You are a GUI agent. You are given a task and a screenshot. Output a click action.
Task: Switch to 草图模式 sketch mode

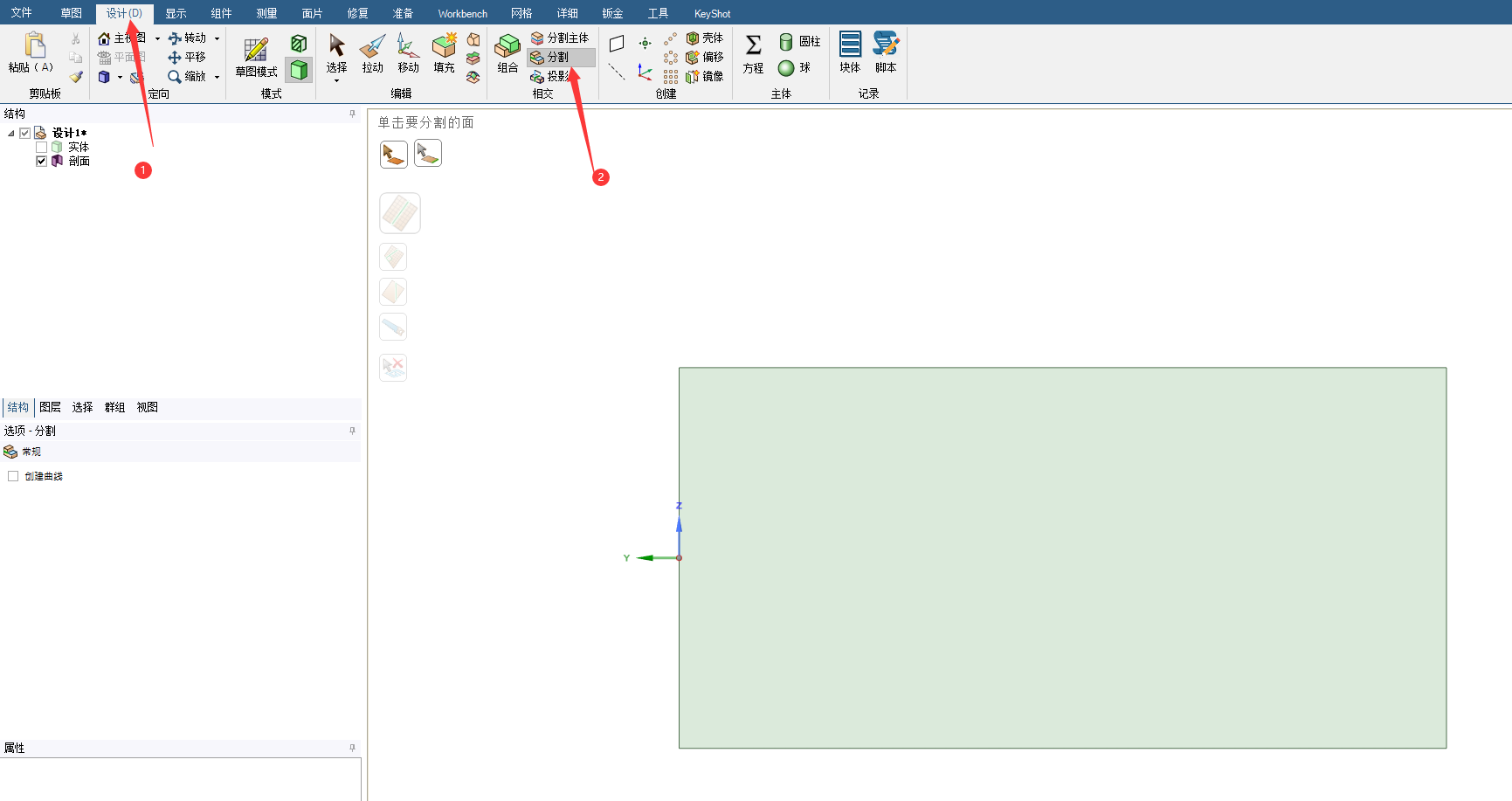click(x=256, y=57)
